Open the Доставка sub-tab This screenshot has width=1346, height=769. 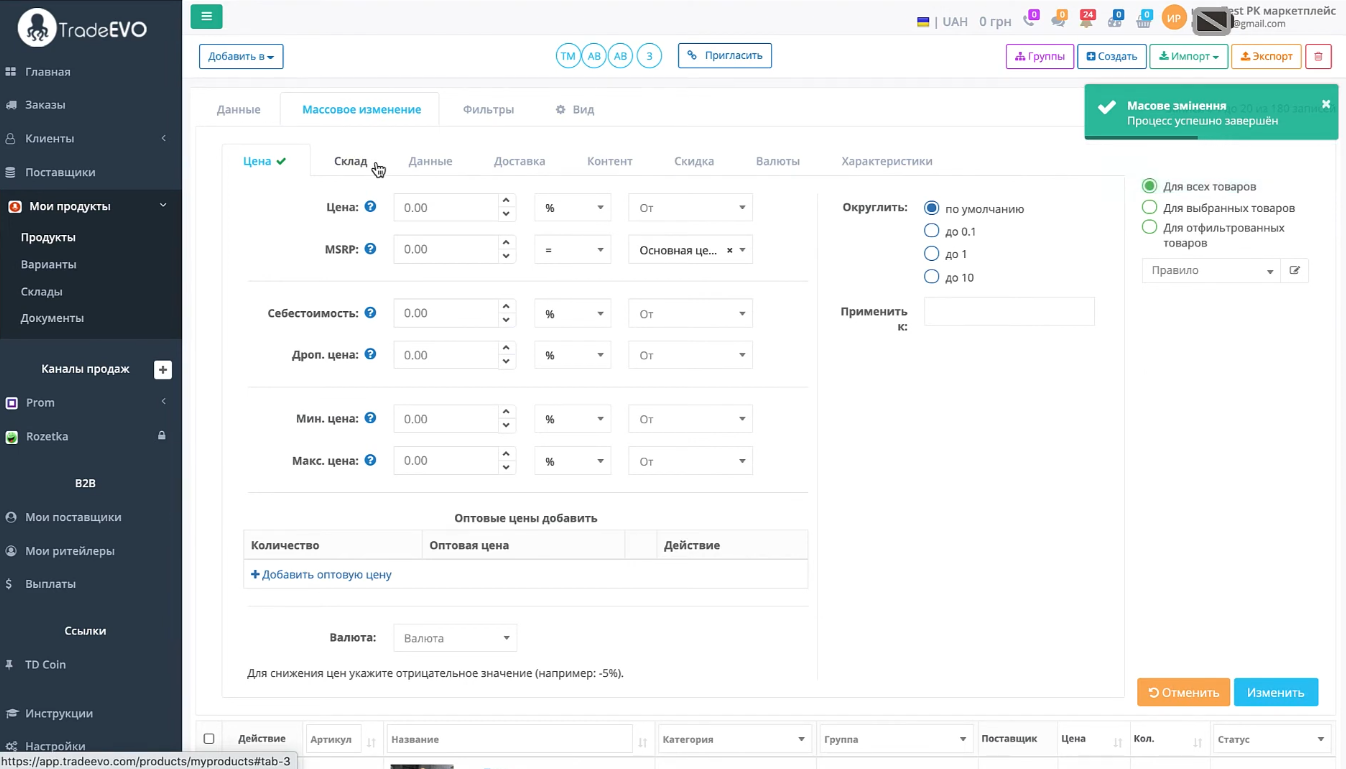coord(519,161)
